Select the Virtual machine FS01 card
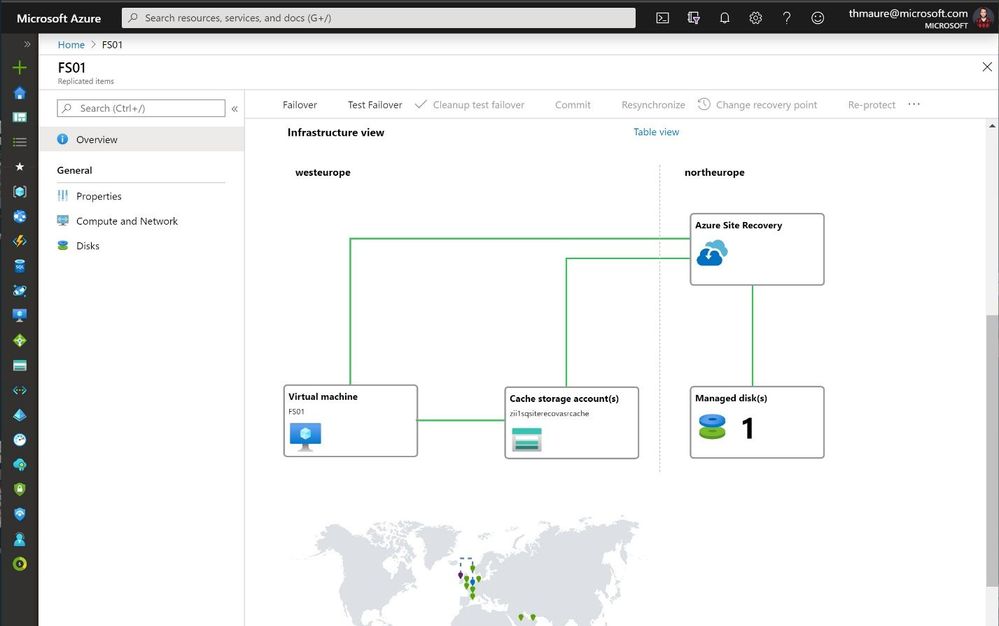This screenshot has height=626, width=999. tap(350, 420)
